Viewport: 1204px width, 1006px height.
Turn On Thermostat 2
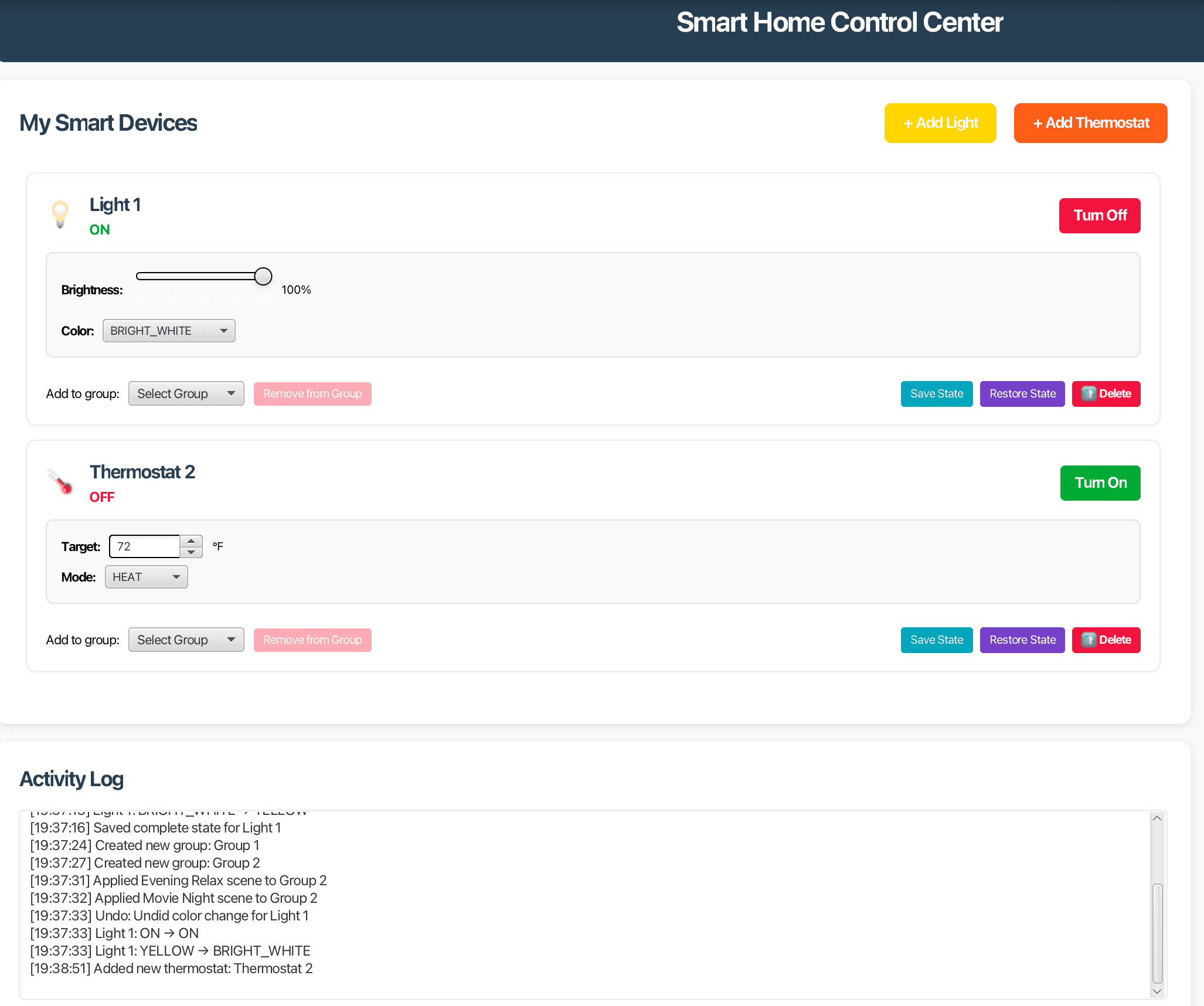(x=1100, y=483)
